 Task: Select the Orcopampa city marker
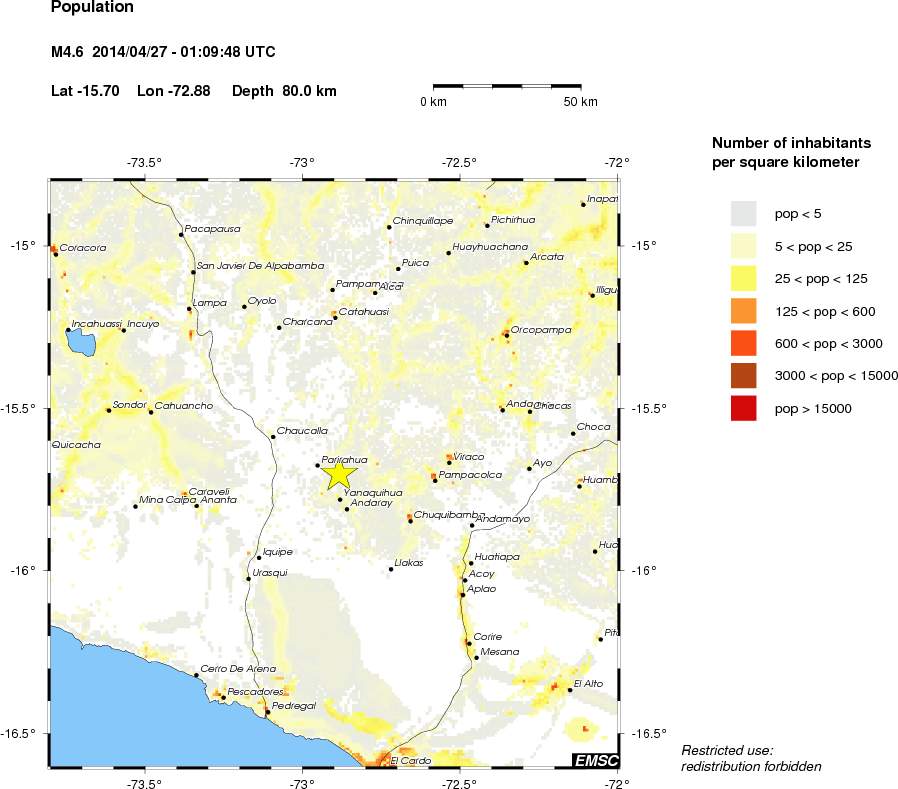pyautogui.click(x=507, y=335)
